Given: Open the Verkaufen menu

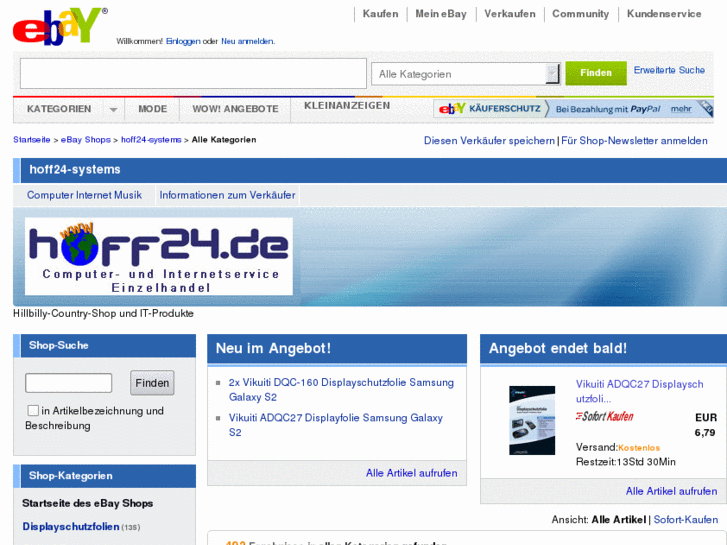Looking at the screenshot, I should pos(510,14).
